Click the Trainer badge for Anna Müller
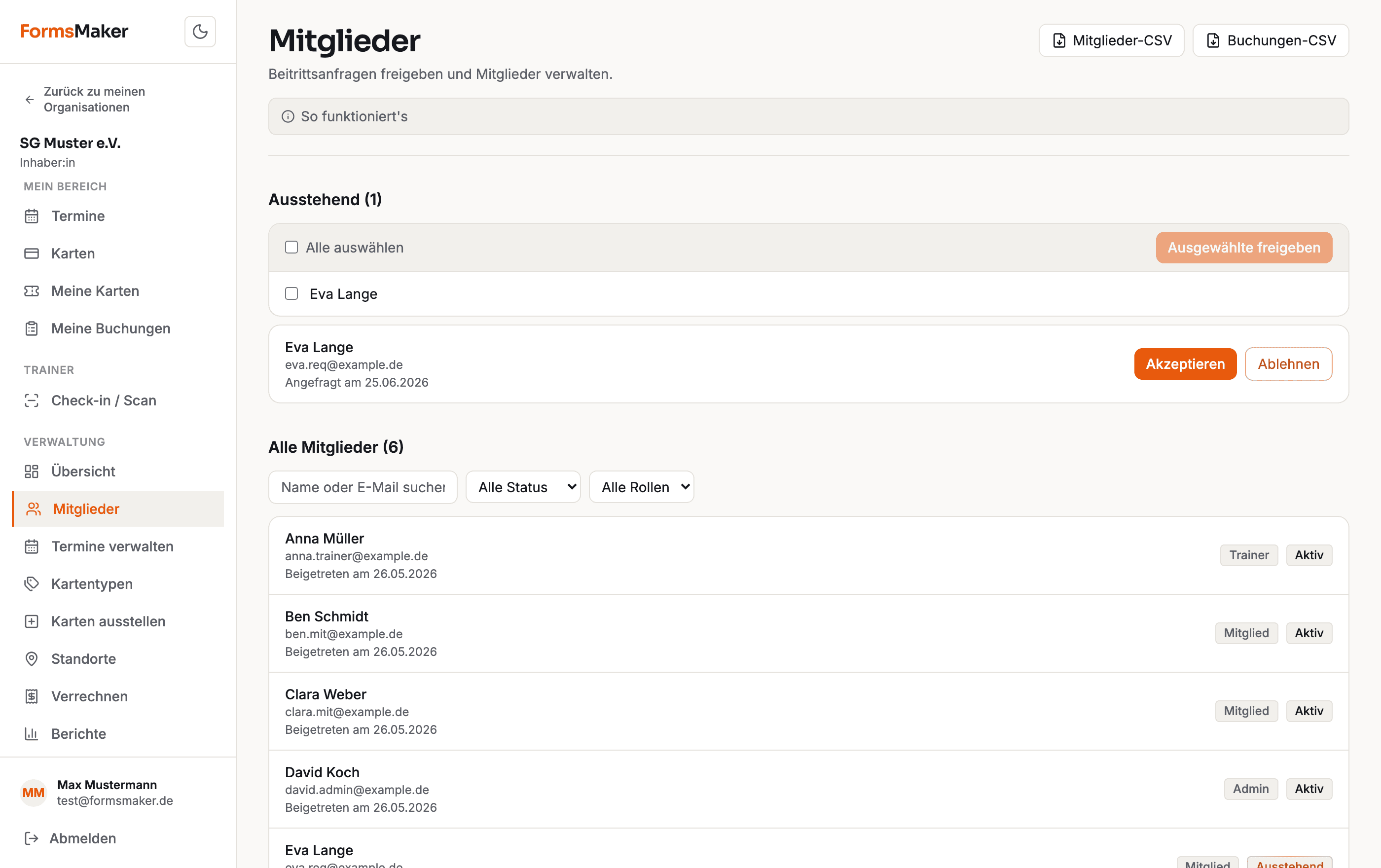The height and width of the screenshot is (868, 1381). coord(1248,555)
